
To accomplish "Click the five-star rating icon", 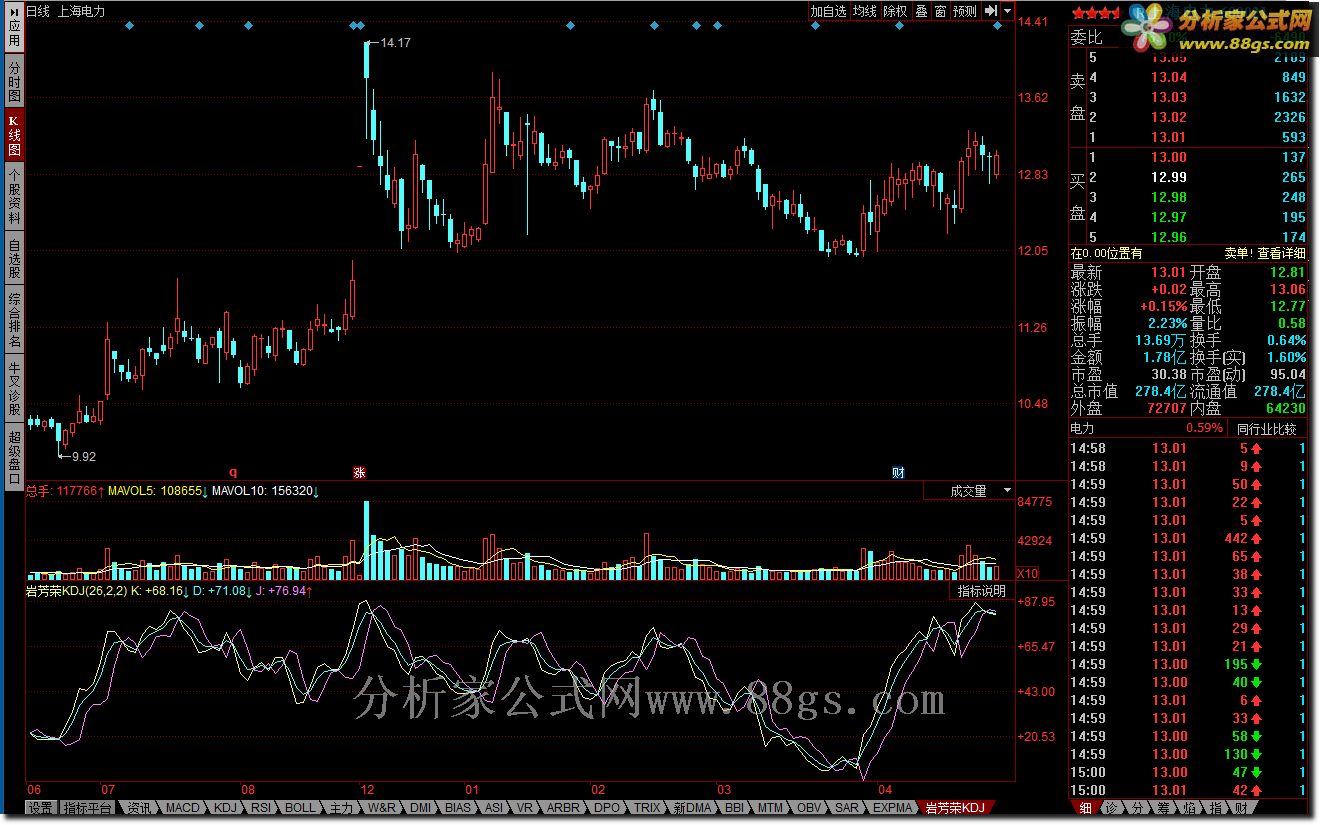I will 1096,13.
